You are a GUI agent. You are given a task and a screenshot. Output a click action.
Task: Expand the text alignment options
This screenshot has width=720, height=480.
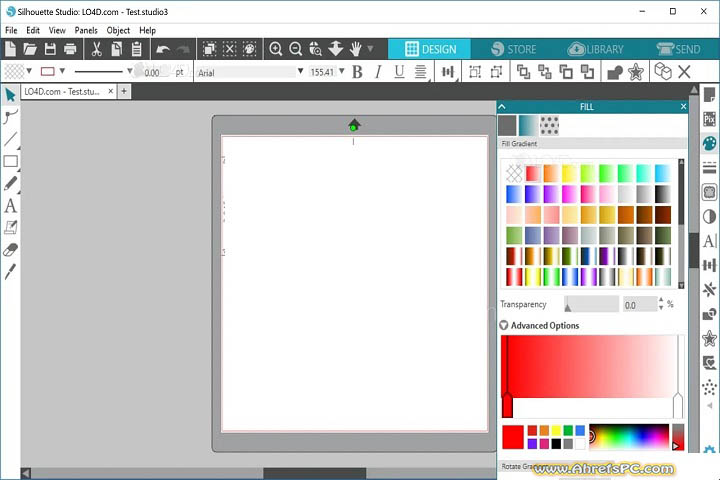tap(421, 72)
